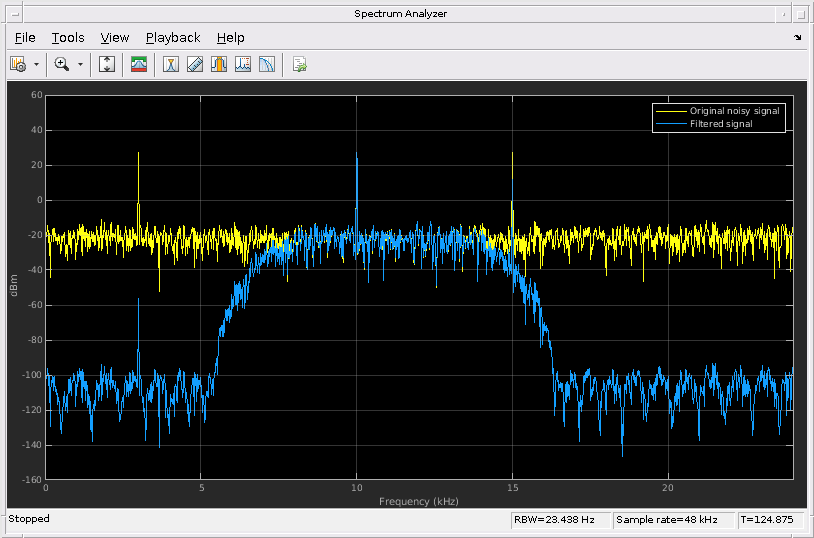Toggle Filtered signal legend entry visibility
Viewport: 814px width, 538px height.
coord(720,124)
